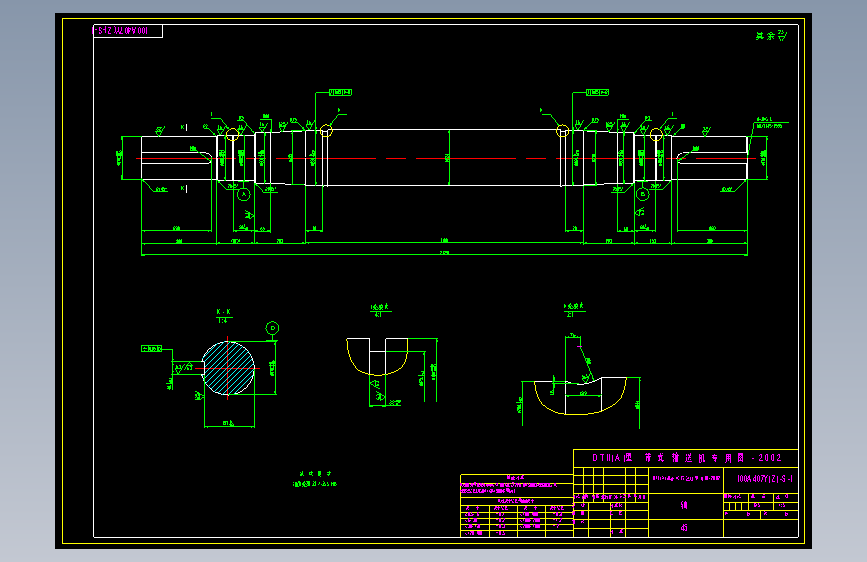Select the overall length dimension line under the shaft

click(x=445, y=255)
